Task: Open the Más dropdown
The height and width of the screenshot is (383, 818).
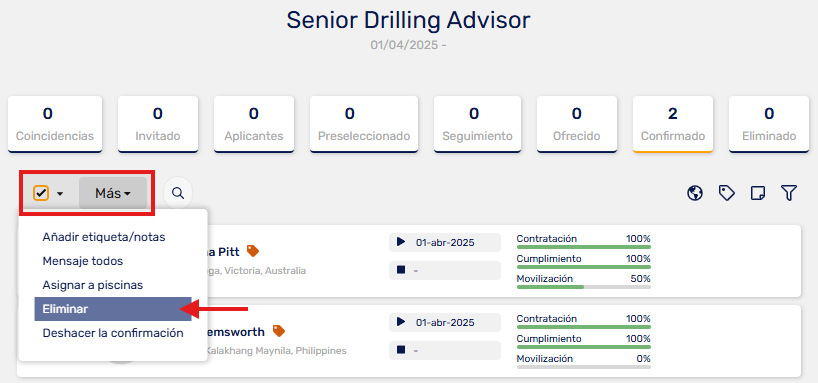Action: point(113,193)
